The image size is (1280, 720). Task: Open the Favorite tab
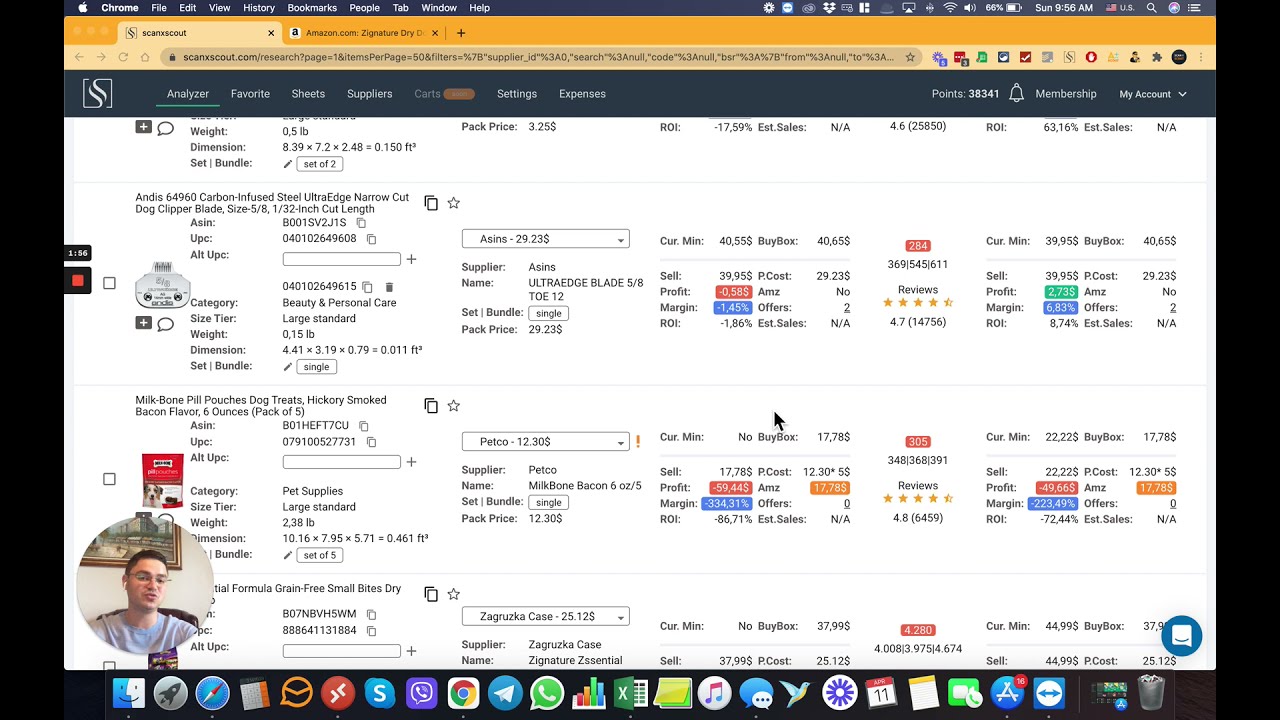(x=250, y=94)
